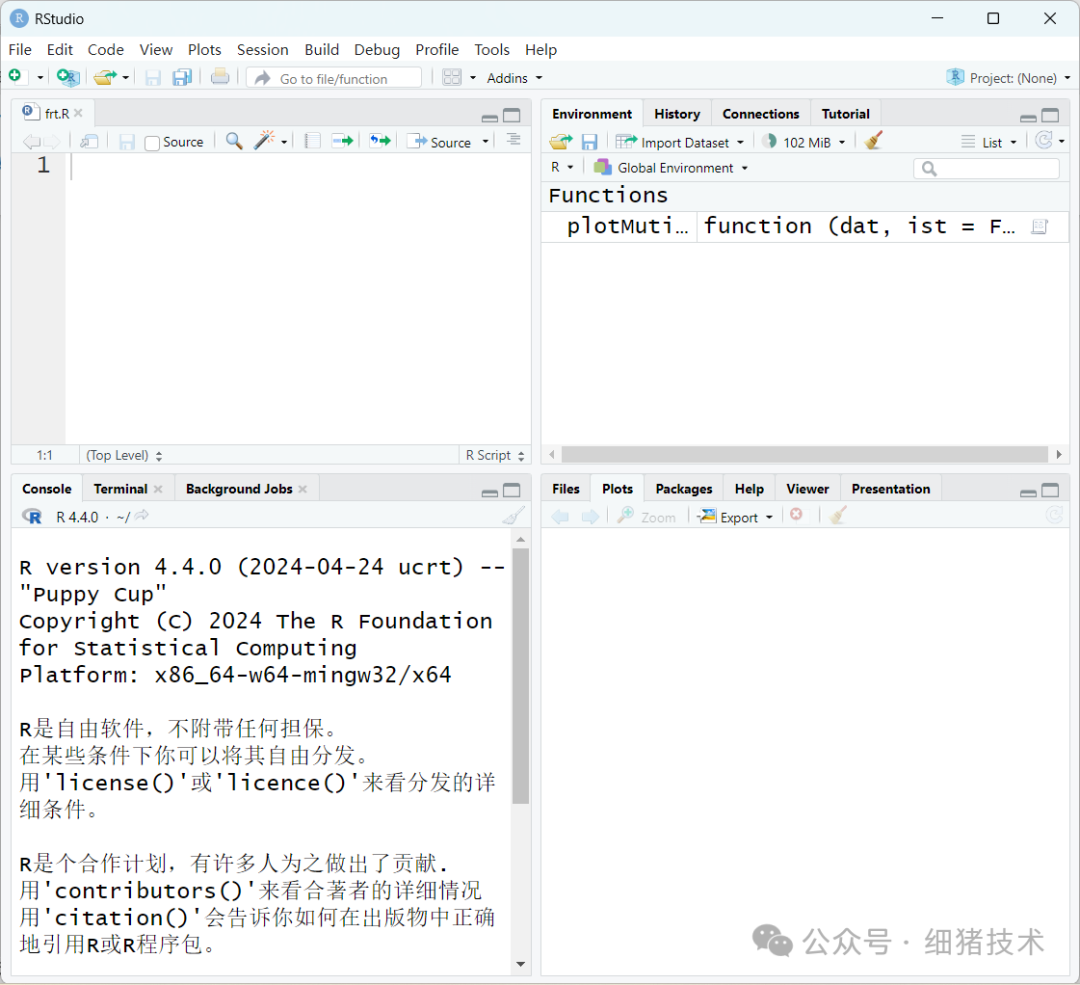Expand recent files dropdown next to open
The height and width of the screenshot is (985, 1080).
[125, 78]
